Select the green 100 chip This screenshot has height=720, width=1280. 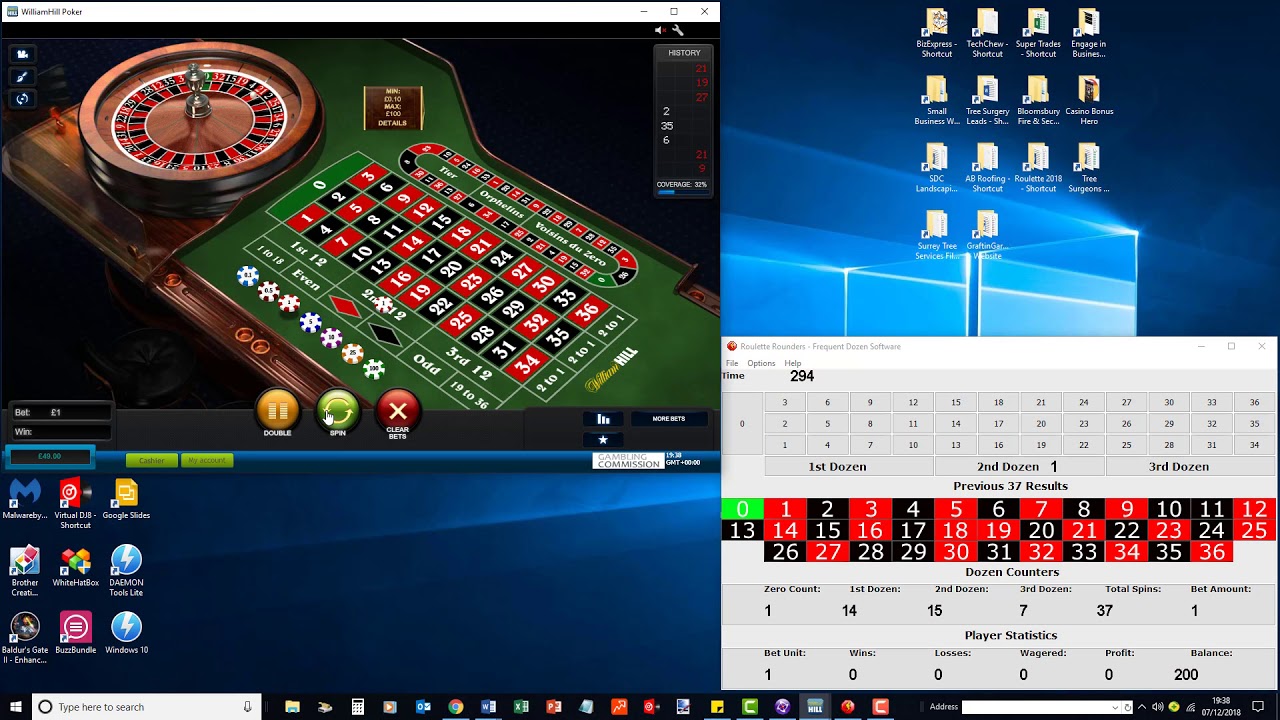point(374,370)
